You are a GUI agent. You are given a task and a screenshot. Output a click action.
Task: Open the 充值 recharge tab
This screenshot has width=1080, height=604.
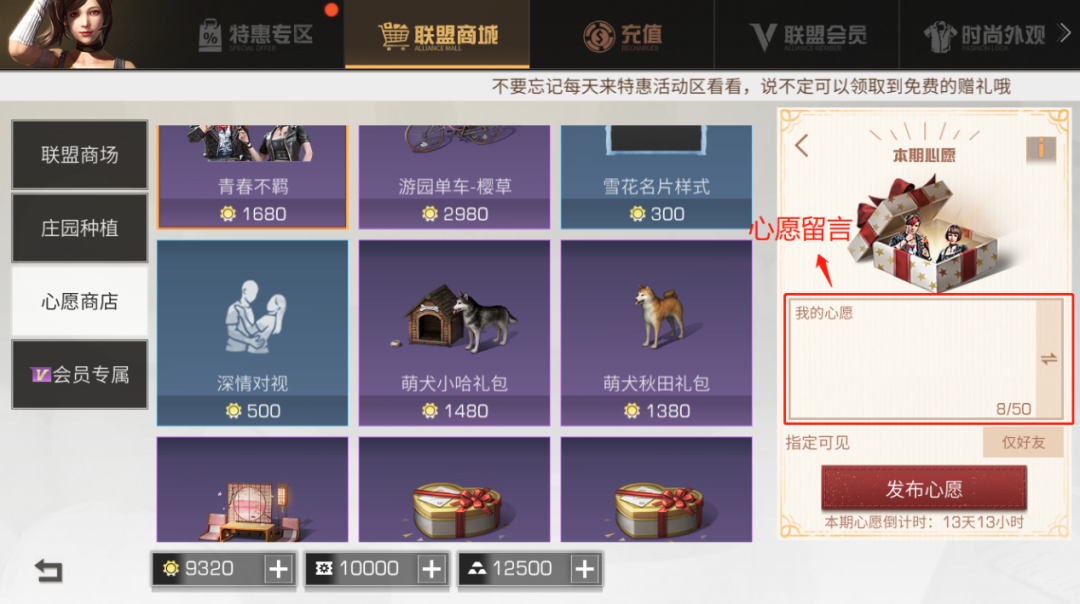623,35
